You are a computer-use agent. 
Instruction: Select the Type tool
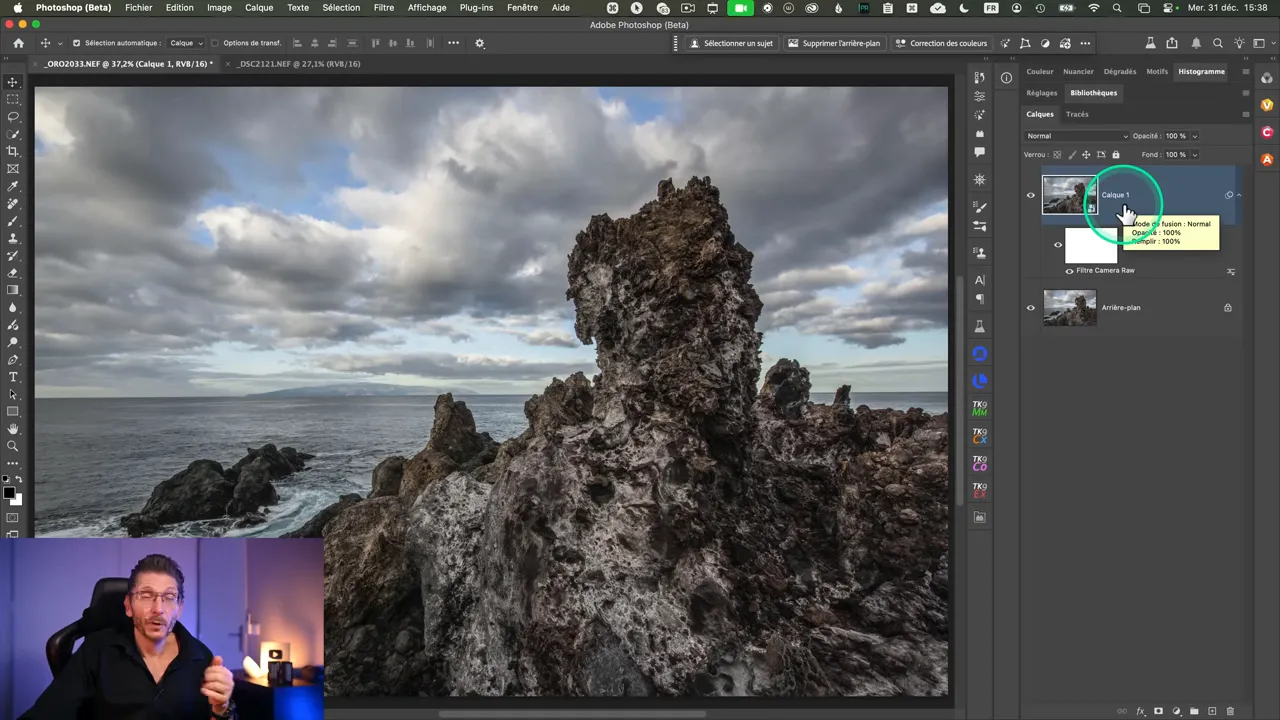click(13, 377)
